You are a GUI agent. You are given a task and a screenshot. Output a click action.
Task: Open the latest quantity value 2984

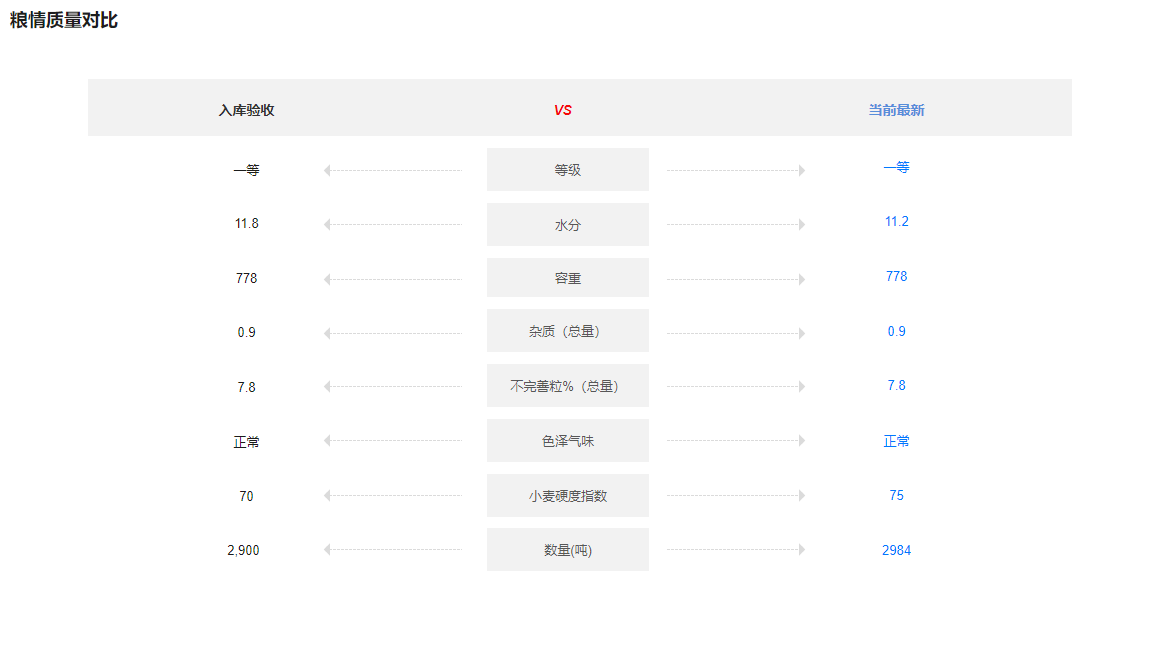point(896,550)
